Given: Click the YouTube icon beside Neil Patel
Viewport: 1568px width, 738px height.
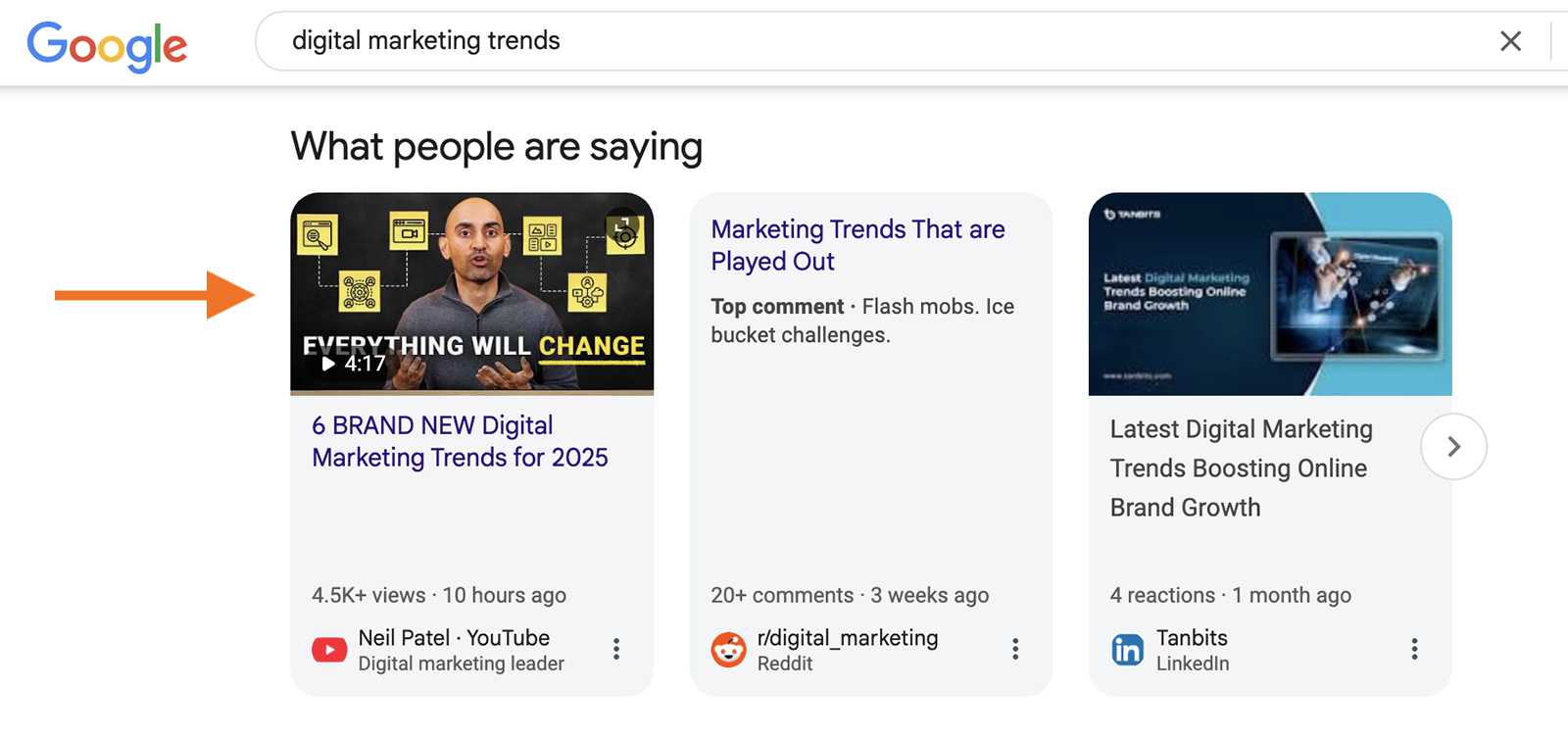Looking at the screenshot, I should [329, 650].
